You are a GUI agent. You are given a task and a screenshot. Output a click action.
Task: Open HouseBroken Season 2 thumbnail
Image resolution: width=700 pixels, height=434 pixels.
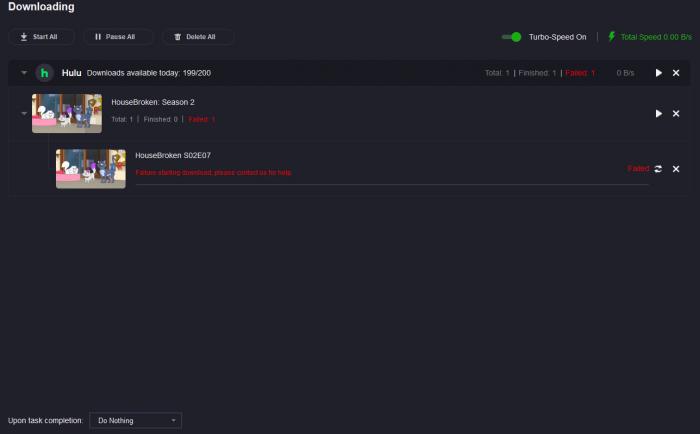(67, 113)
